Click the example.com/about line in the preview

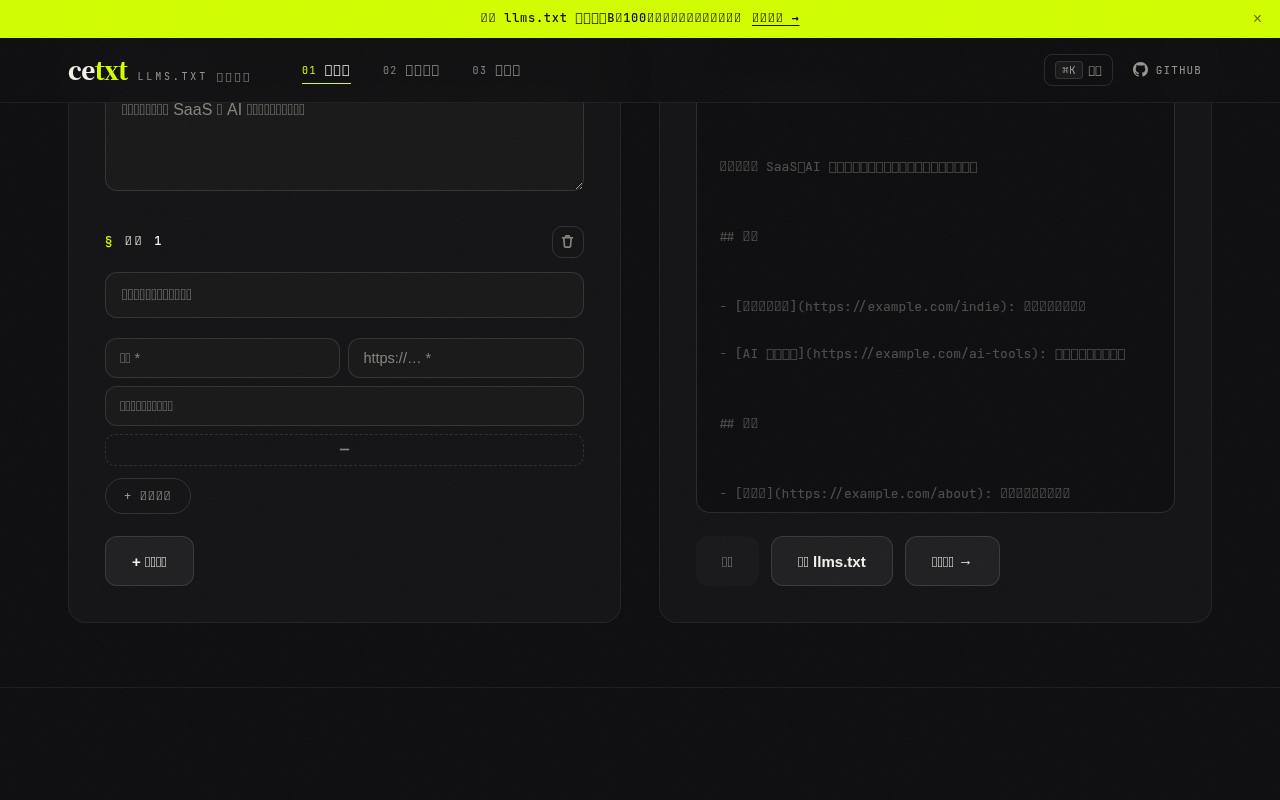(x=895, y=493)
